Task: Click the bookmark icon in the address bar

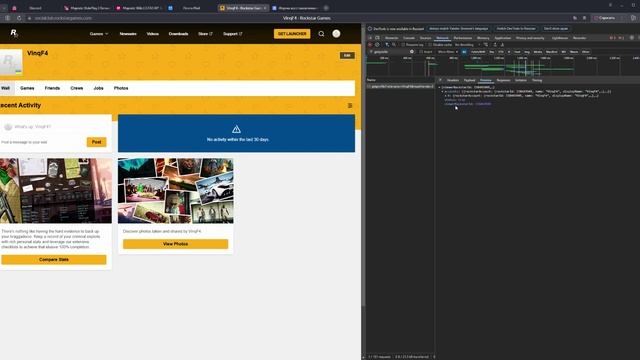Action: [584, 18]
